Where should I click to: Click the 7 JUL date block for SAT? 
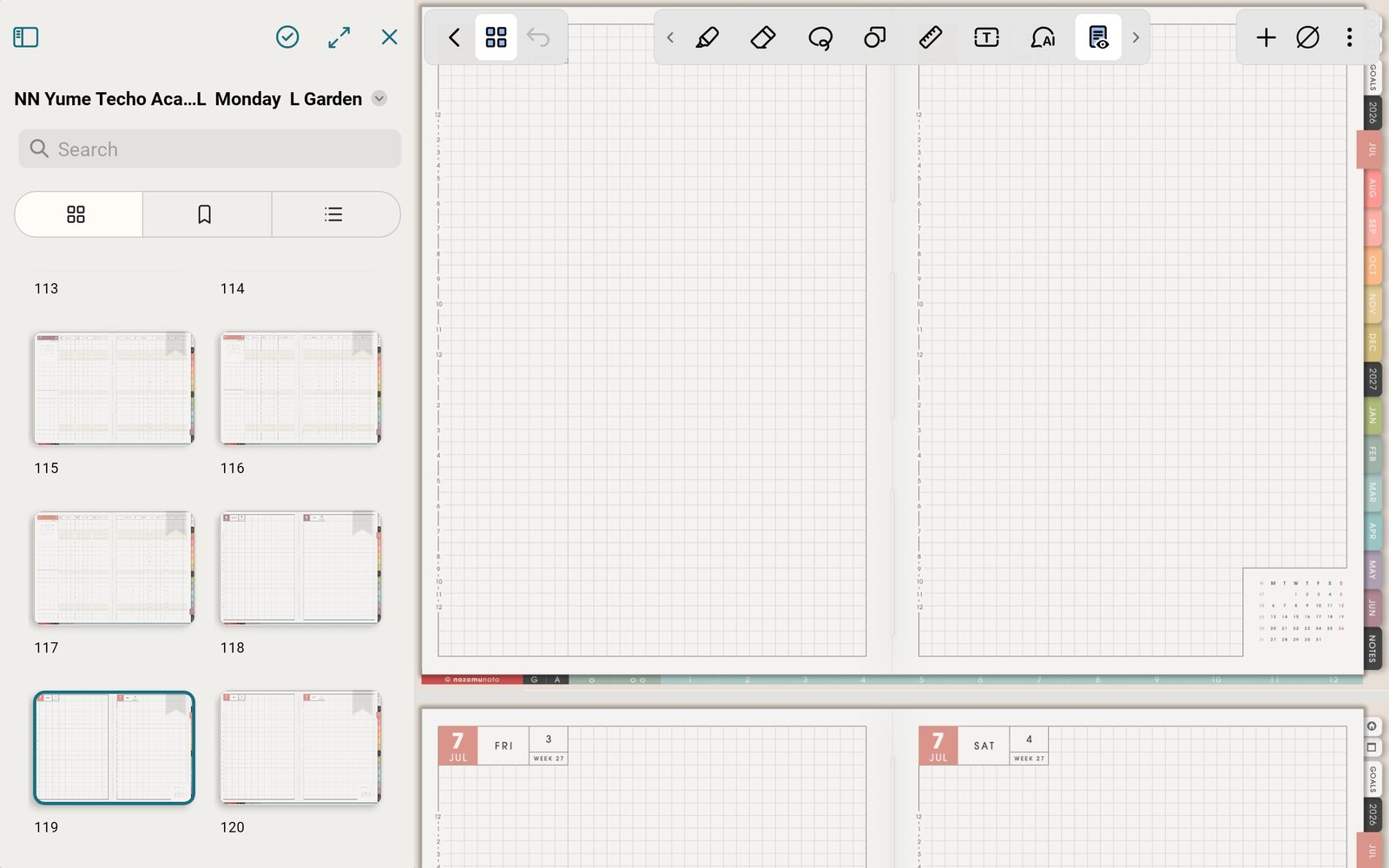coord(938,746)
